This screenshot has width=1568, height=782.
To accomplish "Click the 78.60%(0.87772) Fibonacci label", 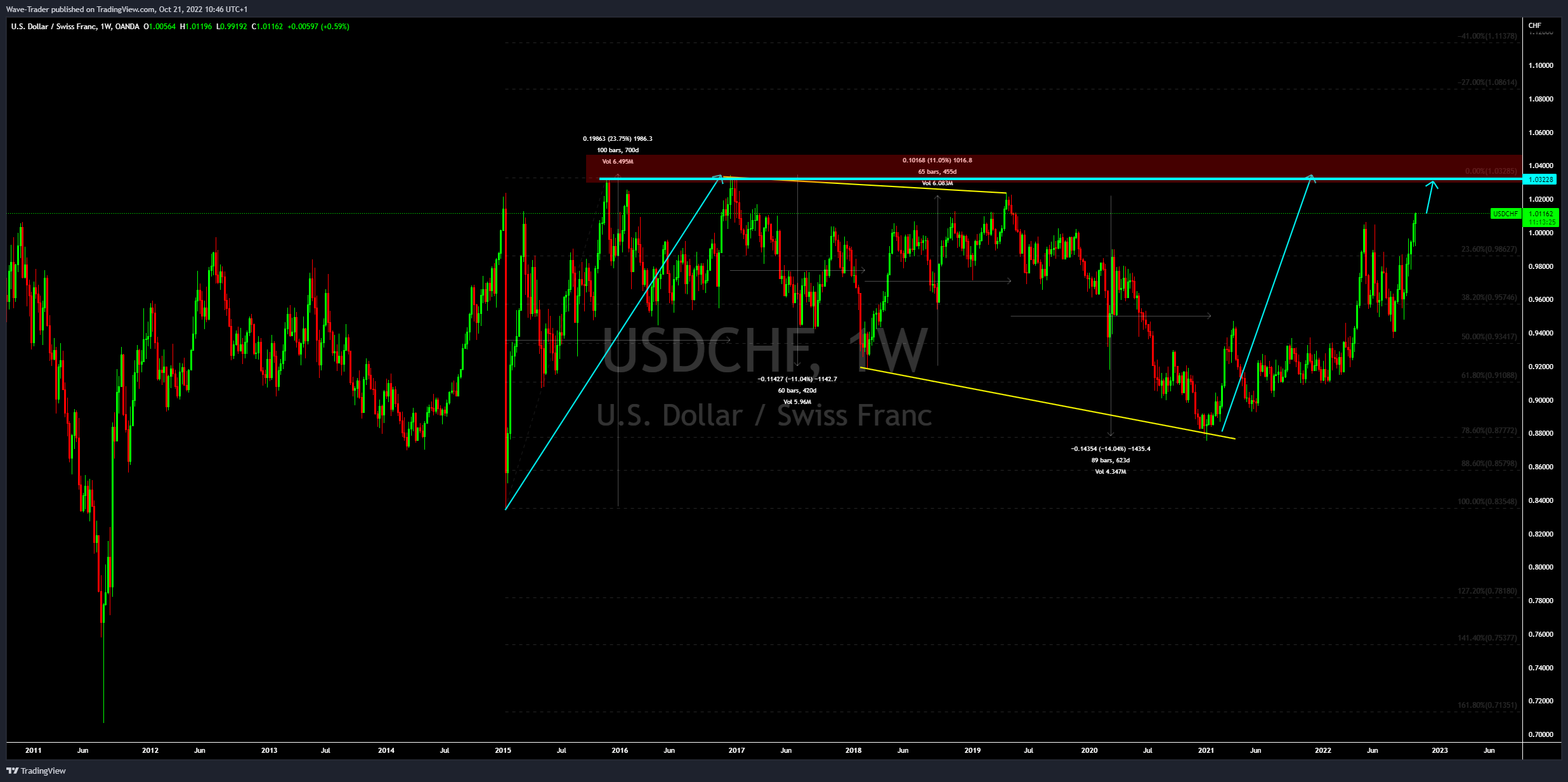I will click(1489, 431).
